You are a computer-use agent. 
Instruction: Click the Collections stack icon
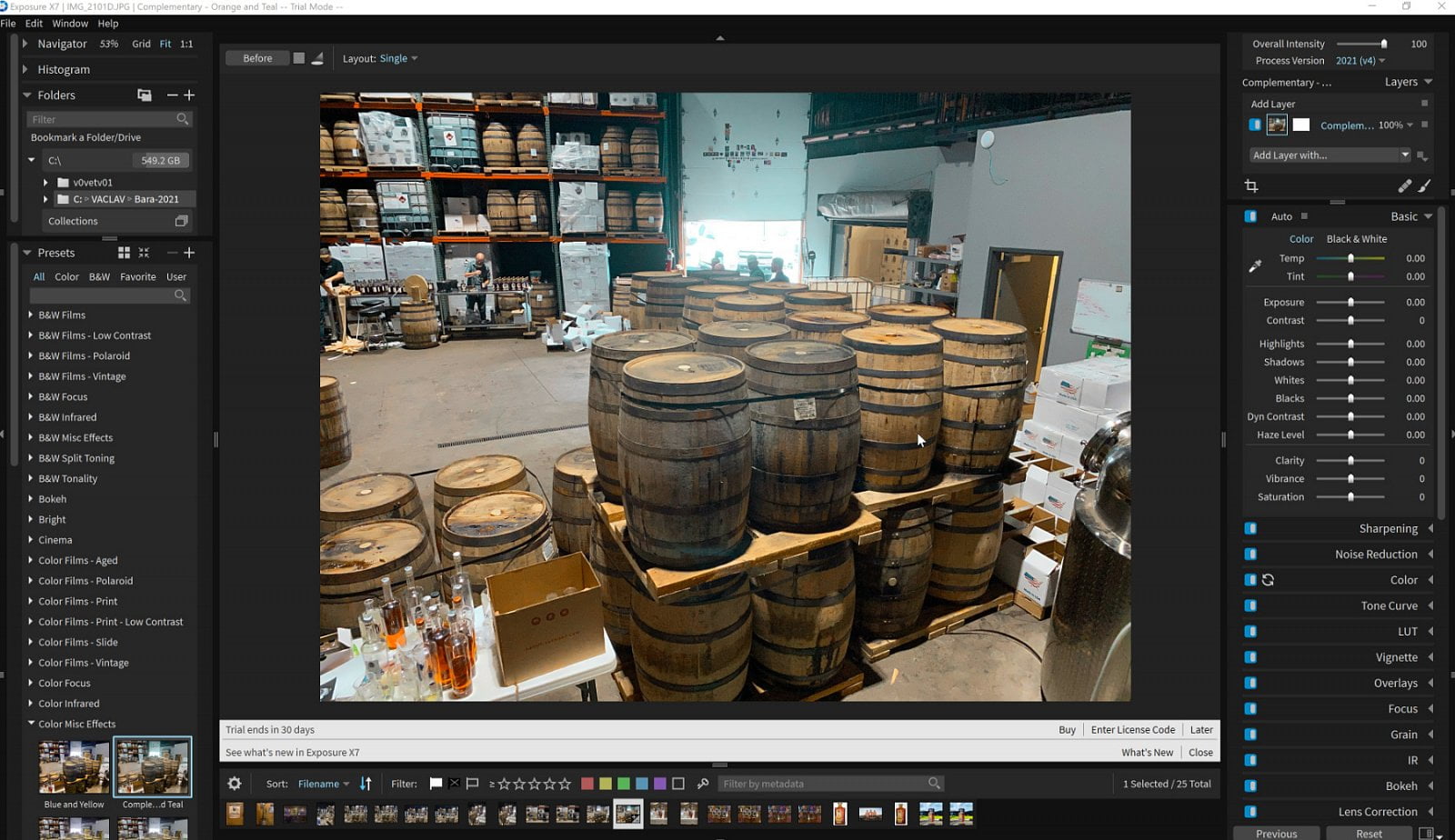coord(181,221)
